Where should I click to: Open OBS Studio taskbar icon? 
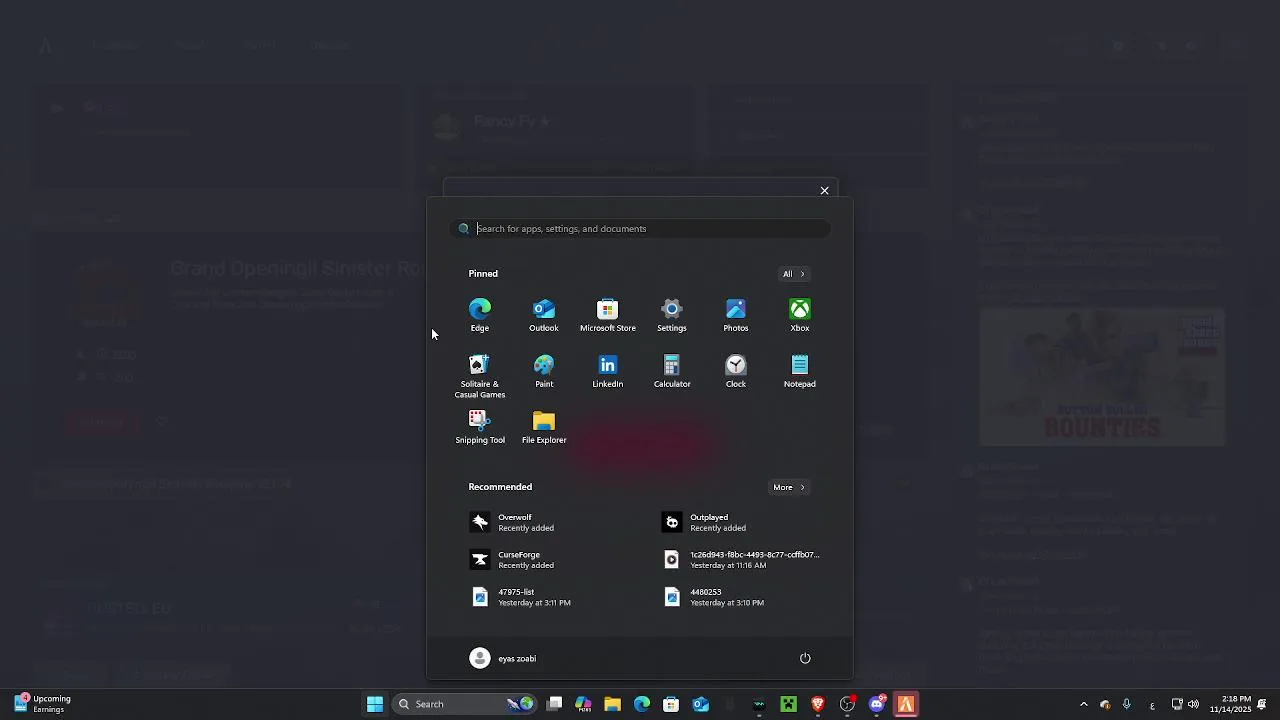[848, 704]
